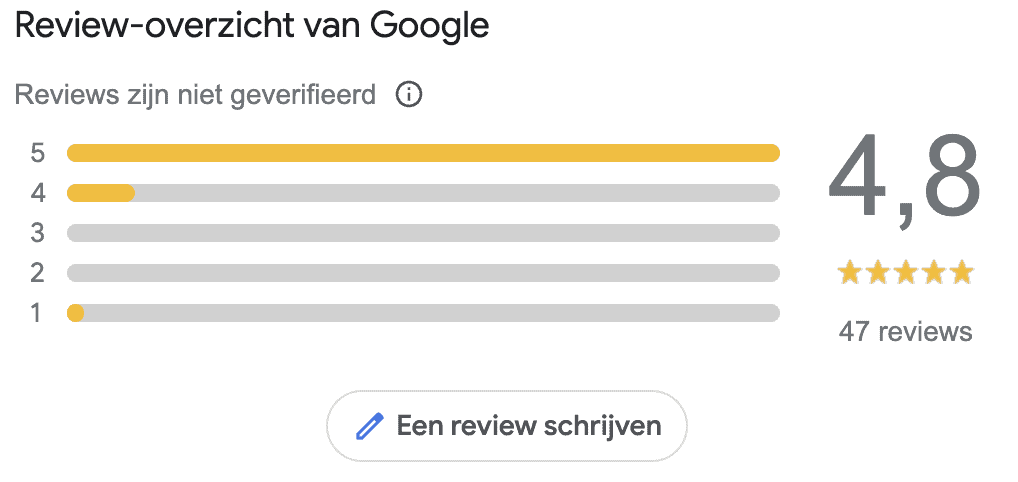Filter by the 2-star rating bar
The width and height of the screenshot is (1018, 482).
click(423, 273)
